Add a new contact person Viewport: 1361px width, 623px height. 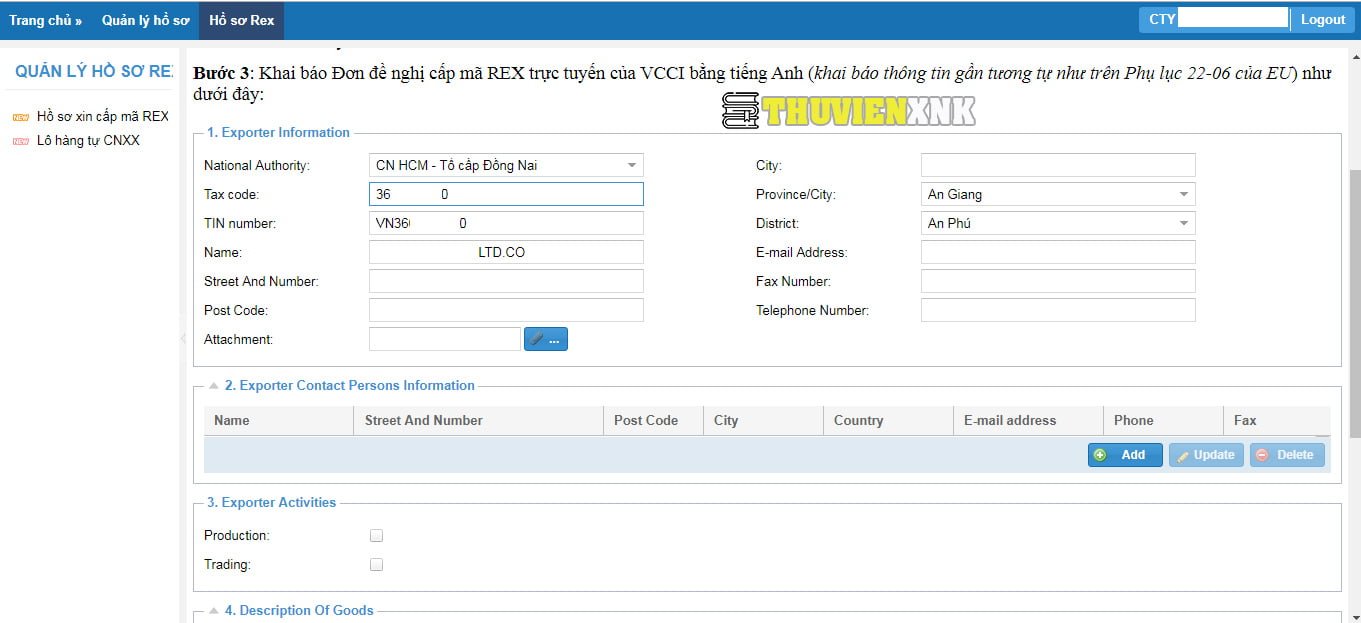[1125, 455]
